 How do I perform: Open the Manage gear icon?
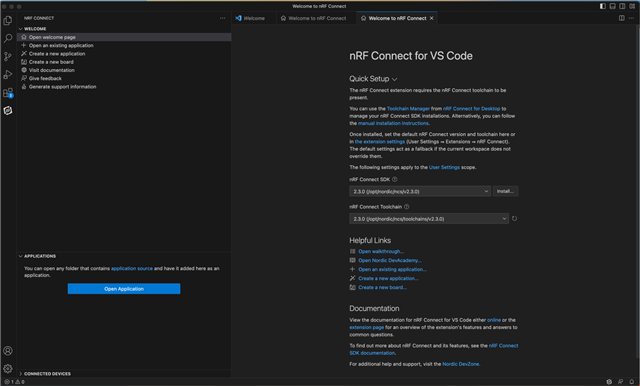pyautogui.click(x=8, y=368)
